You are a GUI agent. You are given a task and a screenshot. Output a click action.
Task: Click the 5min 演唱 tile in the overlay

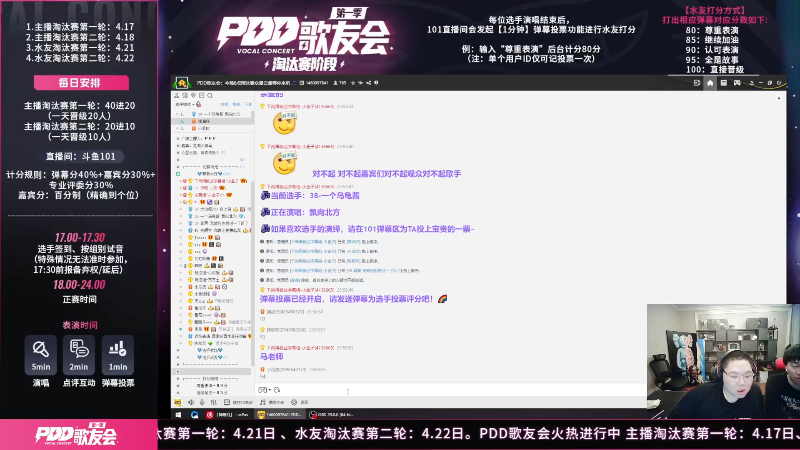pyautogui.click(x=41, y=355)
